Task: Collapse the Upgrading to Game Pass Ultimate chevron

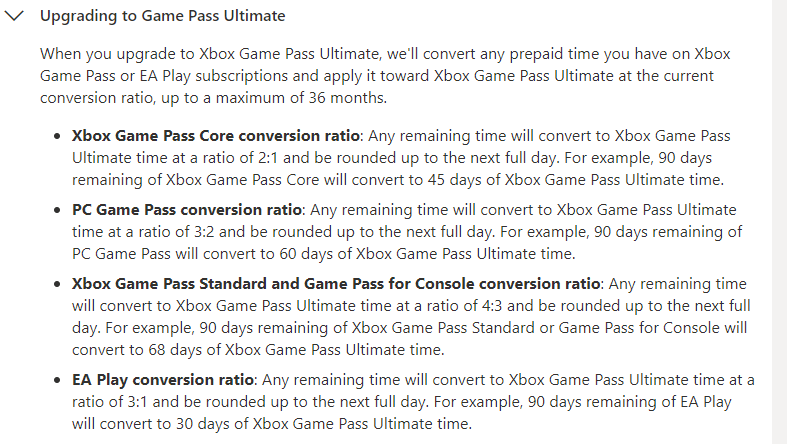Action: point(14,16)
